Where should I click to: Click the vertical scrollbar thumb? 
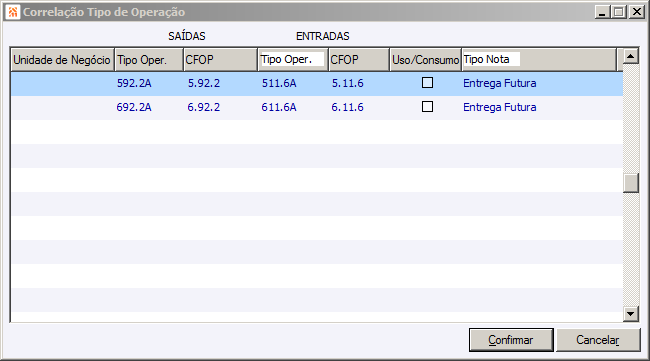pos(631,183)
